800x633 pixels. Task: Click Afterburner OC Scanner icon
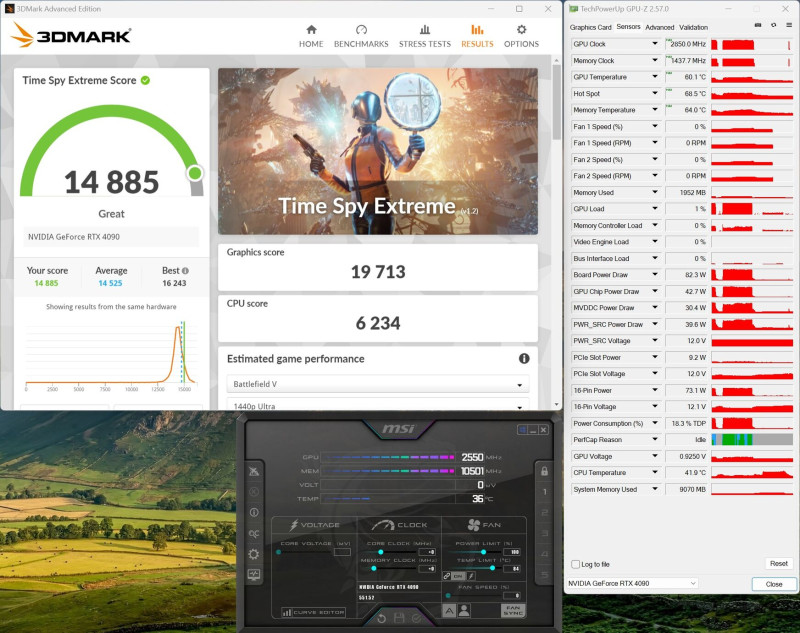(254, 533)
